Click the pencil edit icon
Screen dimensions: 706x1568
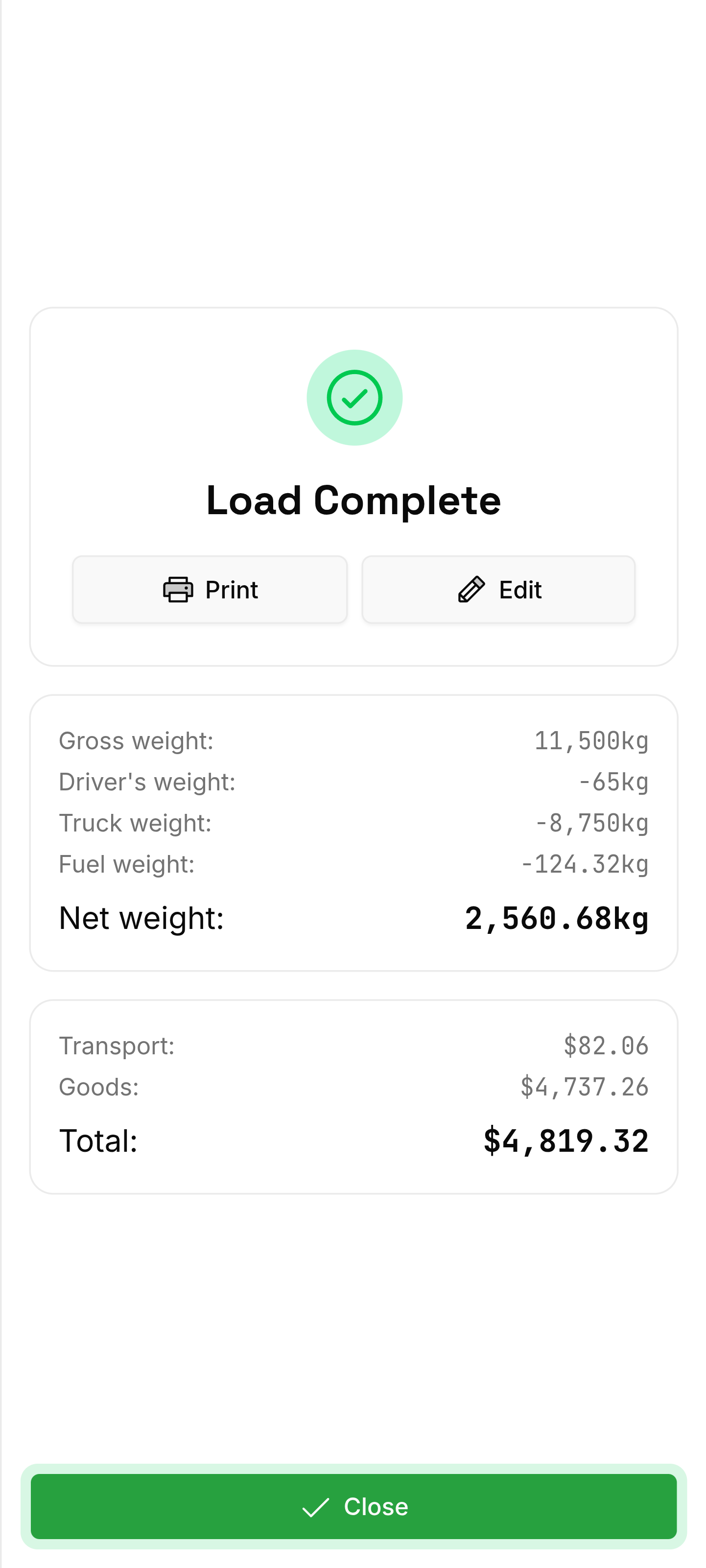pyautogui.click(x=471, y=589)
